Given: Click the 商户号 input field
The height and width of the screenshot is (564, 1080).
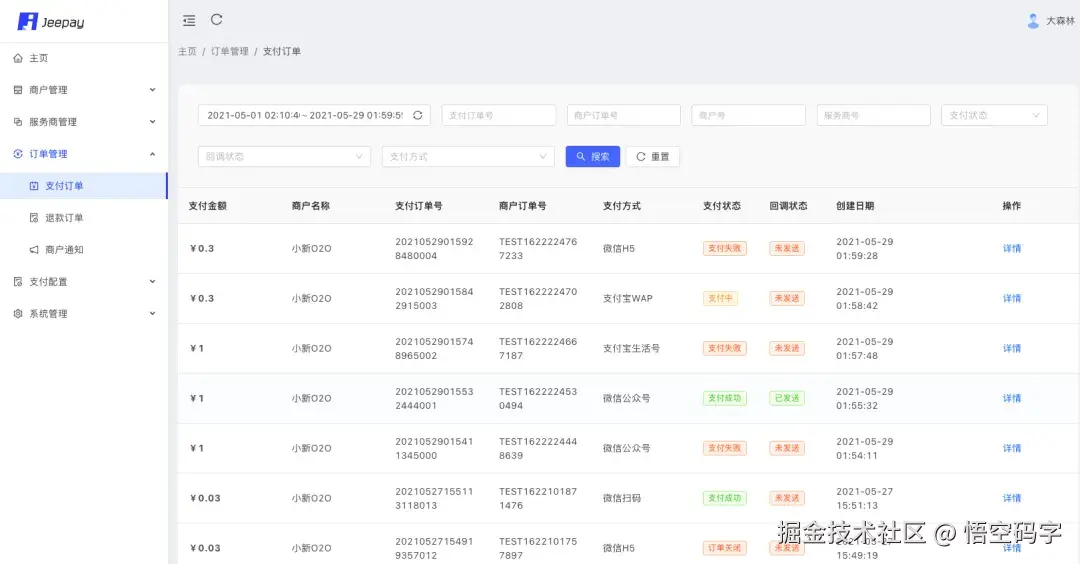Looking at the screenshot, I should (748, 116).
